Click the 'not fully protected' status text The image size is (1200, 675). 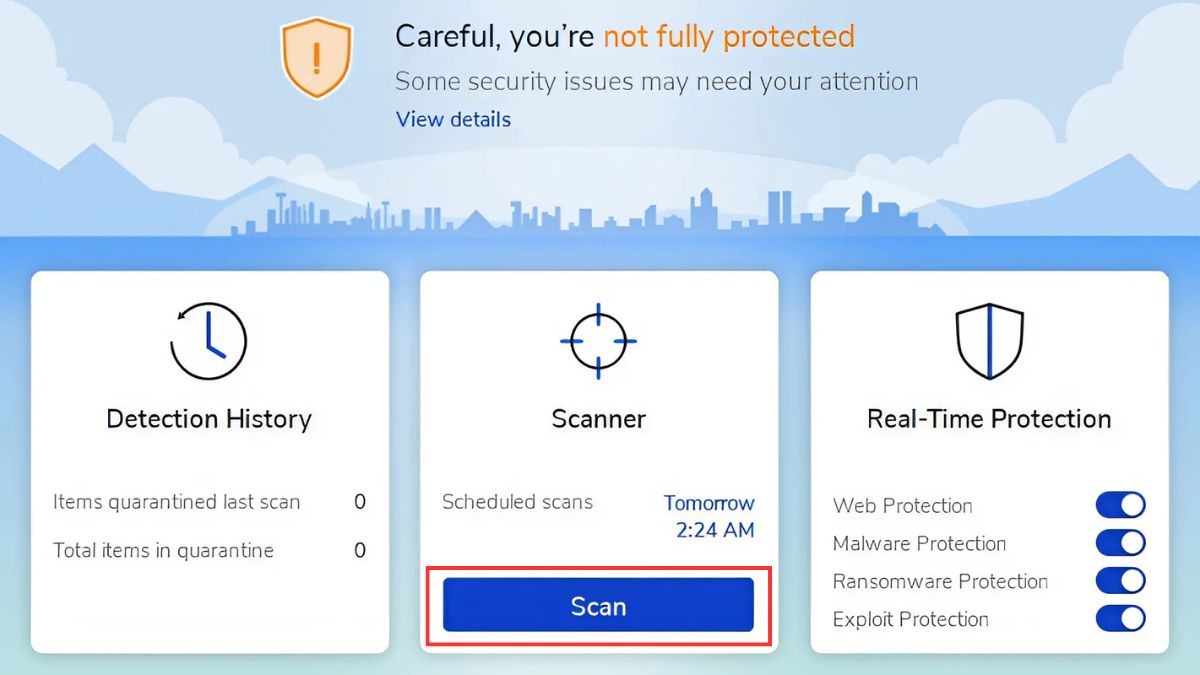[728, 37]
